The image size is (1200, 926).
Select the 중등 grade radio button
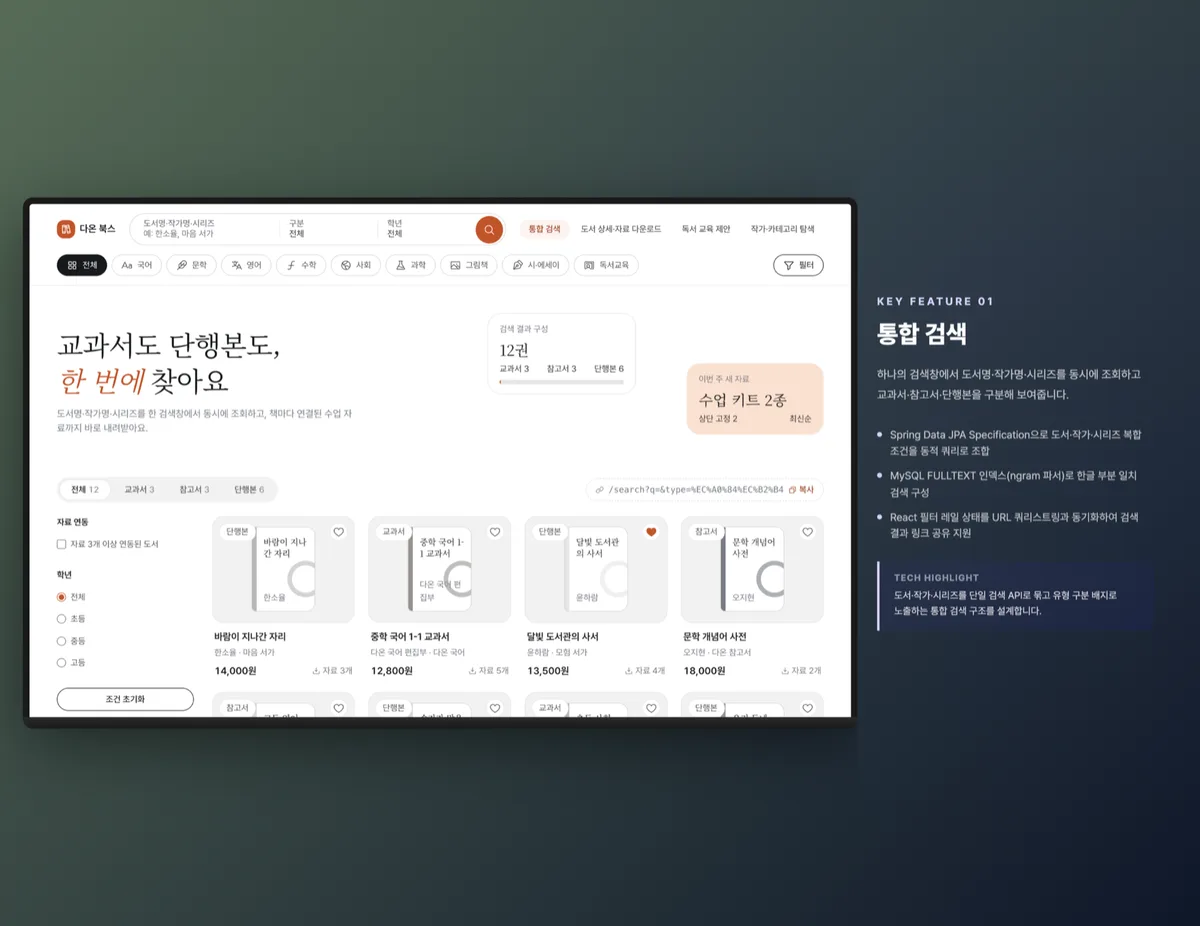click(62, 641)
